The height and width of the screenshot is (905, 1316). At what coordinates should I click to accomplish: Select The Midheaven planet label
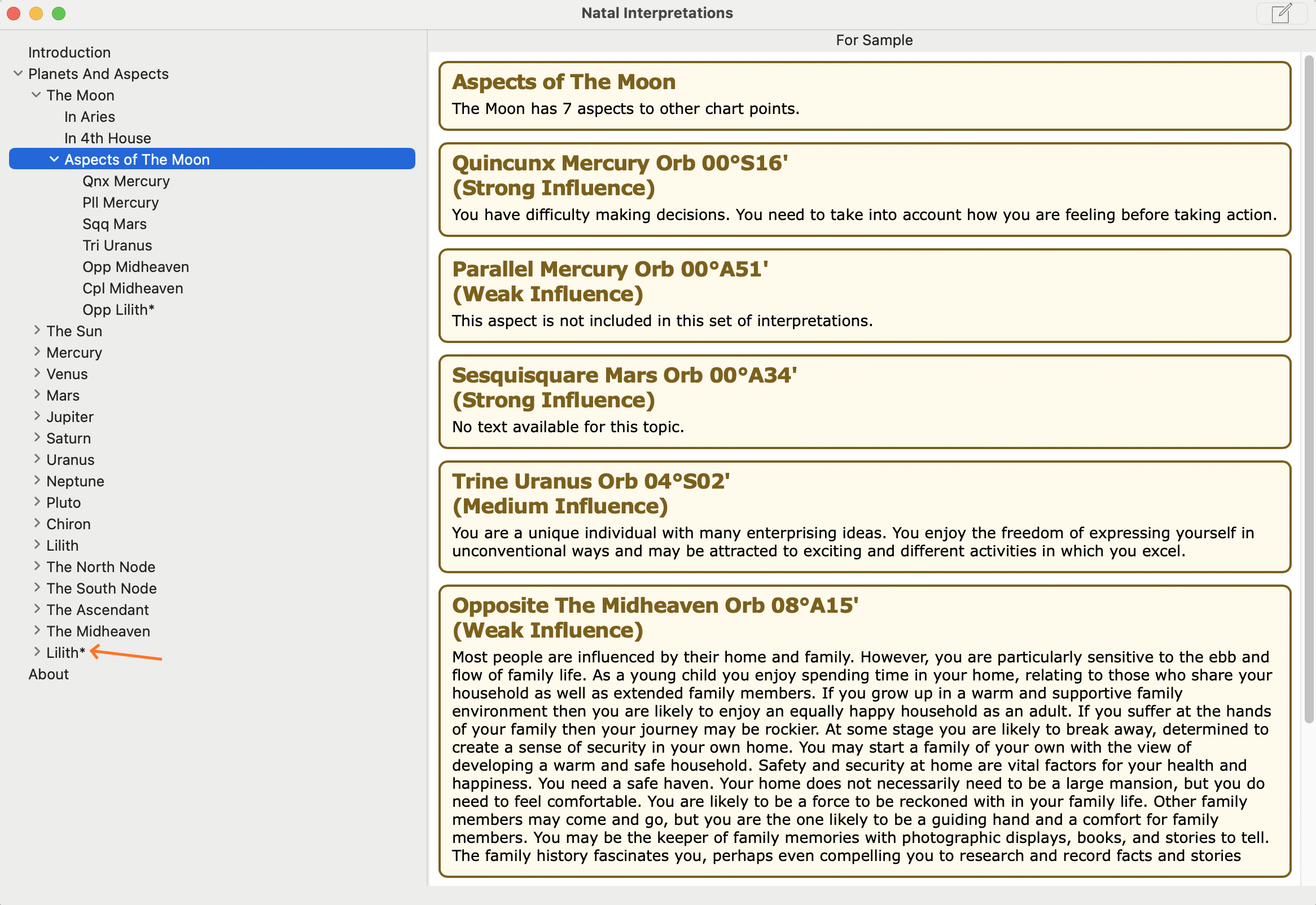pos(98,631)
